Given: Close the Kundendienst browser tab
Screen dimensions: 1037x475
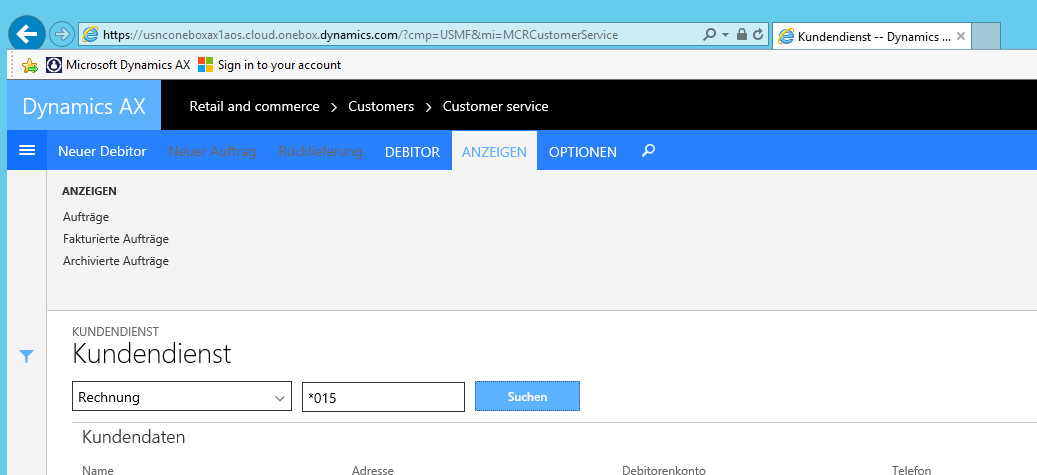Looking at the screenshot, I should pyautogui.click(x=961, y=35).
